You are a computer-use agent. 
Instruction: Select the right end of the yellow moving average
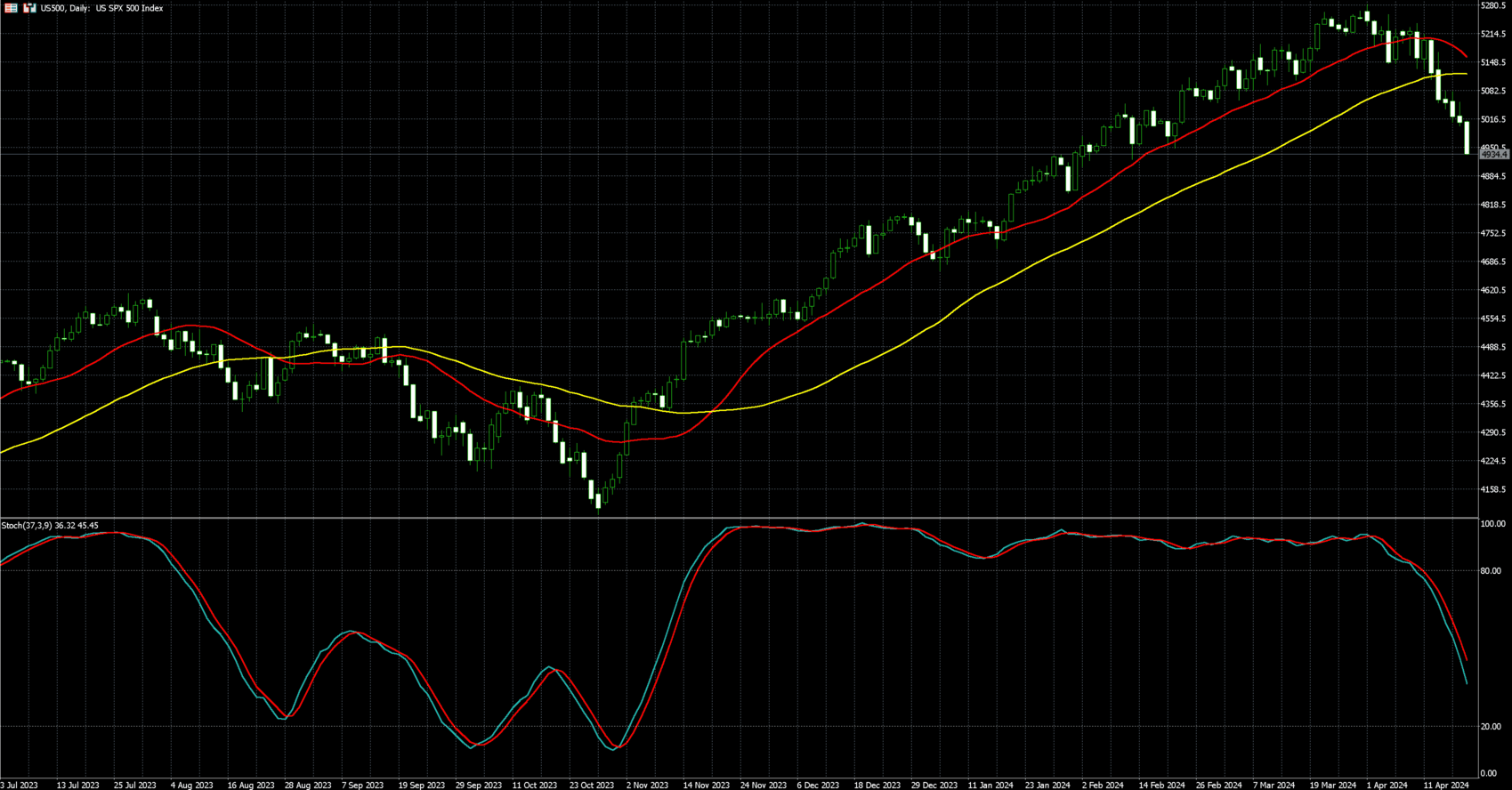pos(1466,74)
